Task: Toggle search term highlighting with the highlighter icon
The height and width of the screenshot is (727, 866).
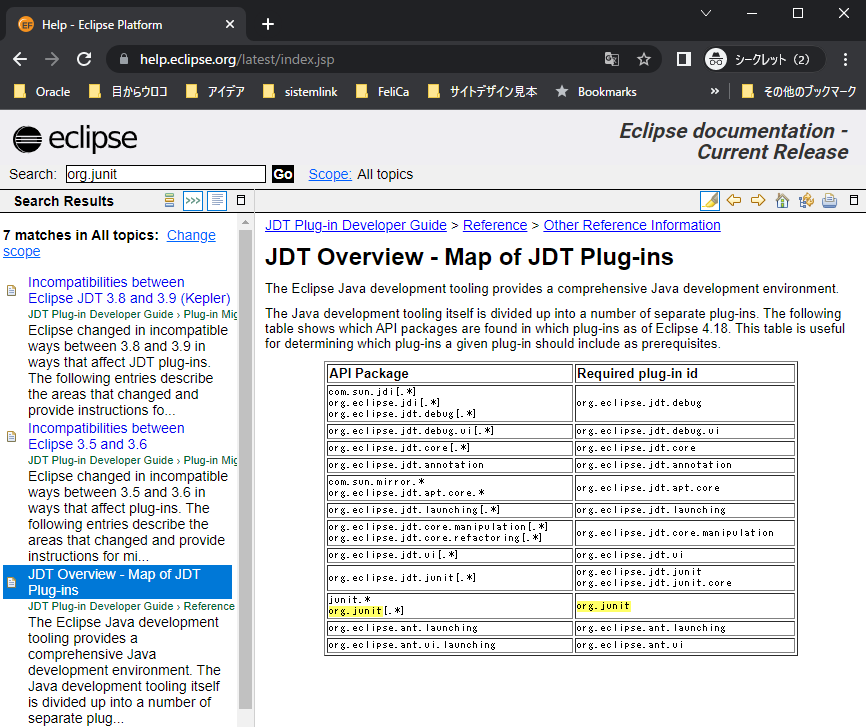Action: click(710, 200)
